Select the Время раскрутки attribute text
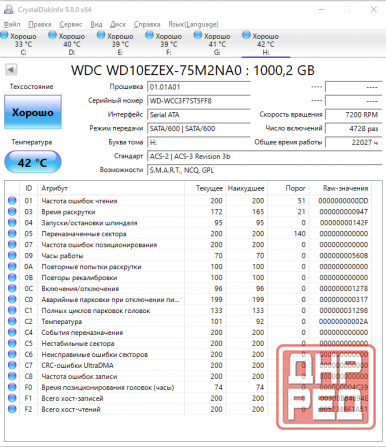This screenshot has width=386, height=447. (x=68, y=212)
